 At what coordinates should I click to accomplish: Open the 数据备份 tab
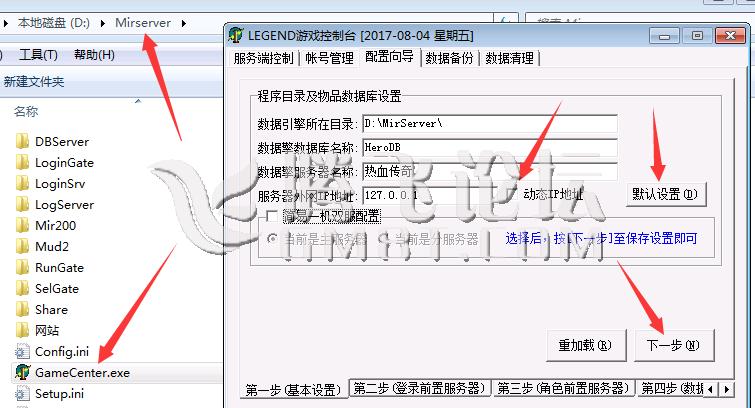pos(449,58)
